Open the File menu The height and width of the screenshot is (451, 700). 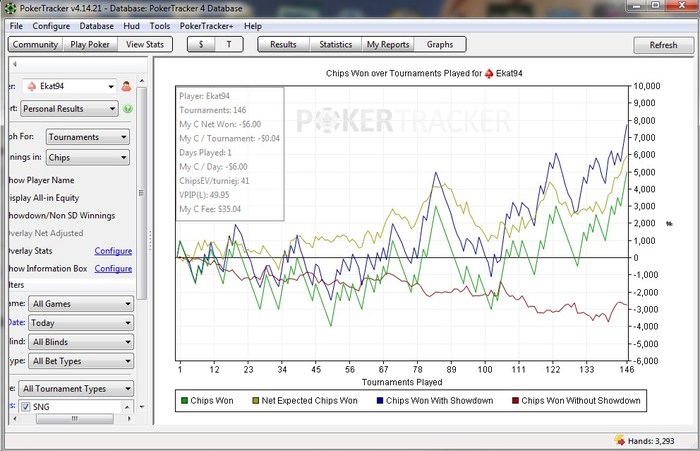click(x=16, y=26)
